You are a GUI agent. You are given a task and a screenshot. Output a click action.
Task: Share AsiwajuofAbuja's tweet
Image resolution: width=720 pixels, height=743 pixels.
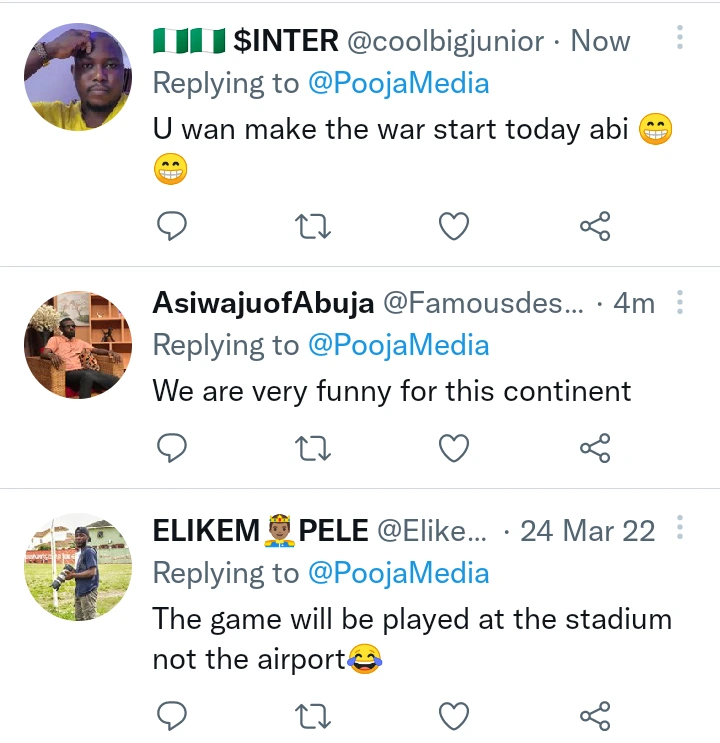click(x=595, y=449)
